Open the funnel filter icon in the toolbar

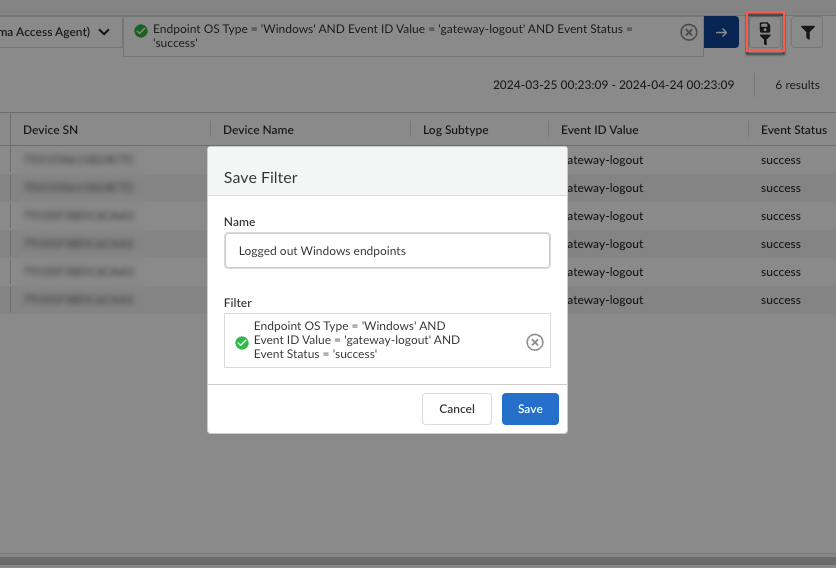coord(807,33)
